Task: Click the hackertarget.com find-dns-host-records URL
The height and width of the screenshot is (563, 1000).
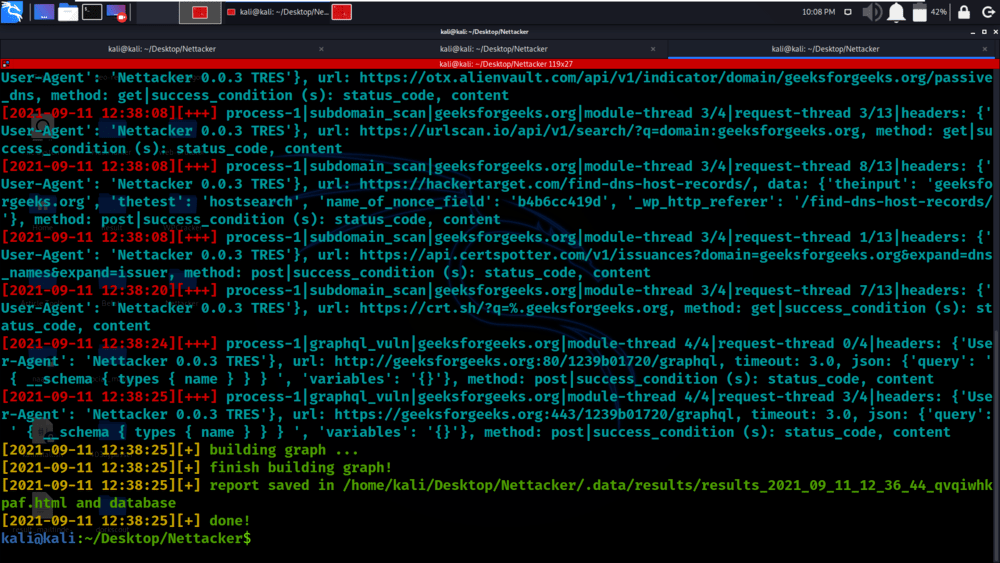Action: click(x=555, y=184)
